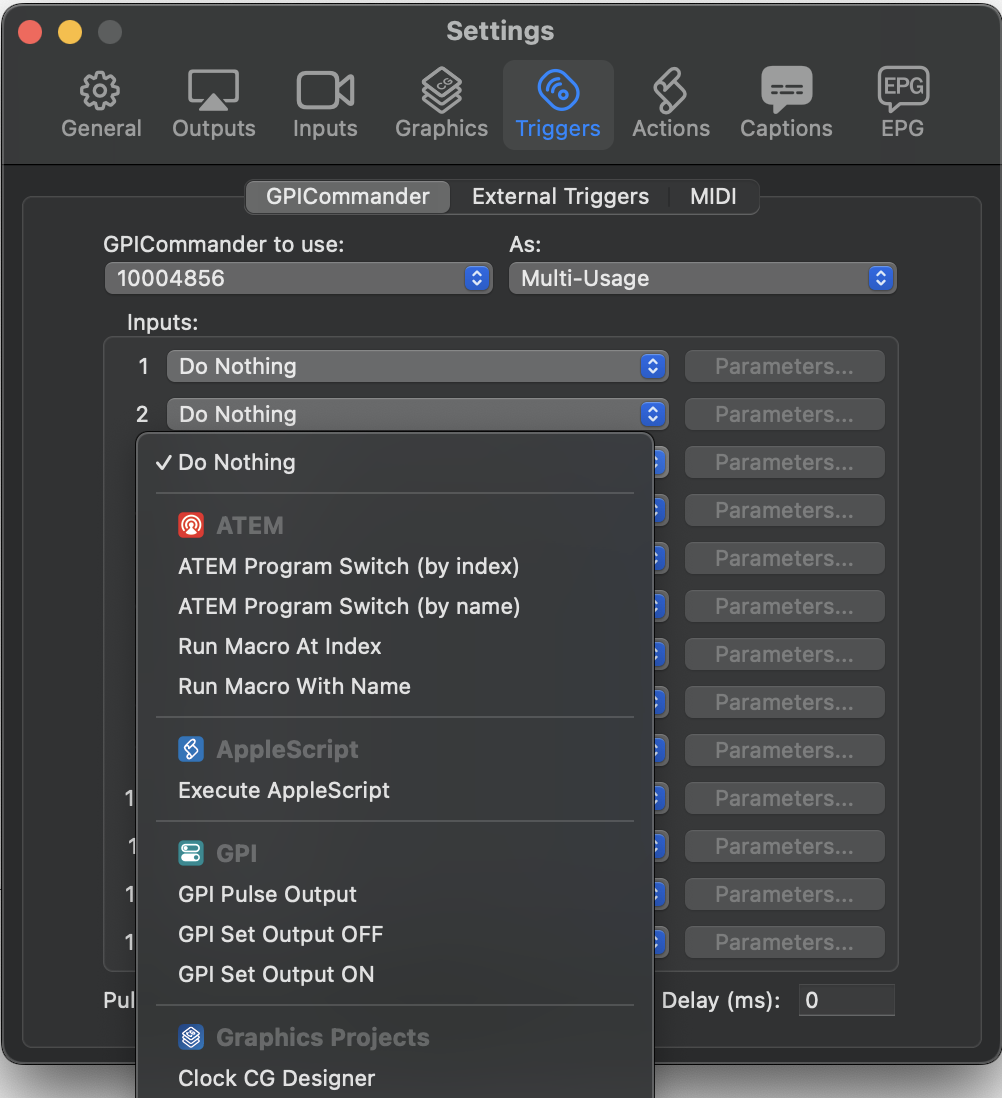1002x1098 pixels.
Task: Open the EPG settings pane
Action: coord(903,105)
